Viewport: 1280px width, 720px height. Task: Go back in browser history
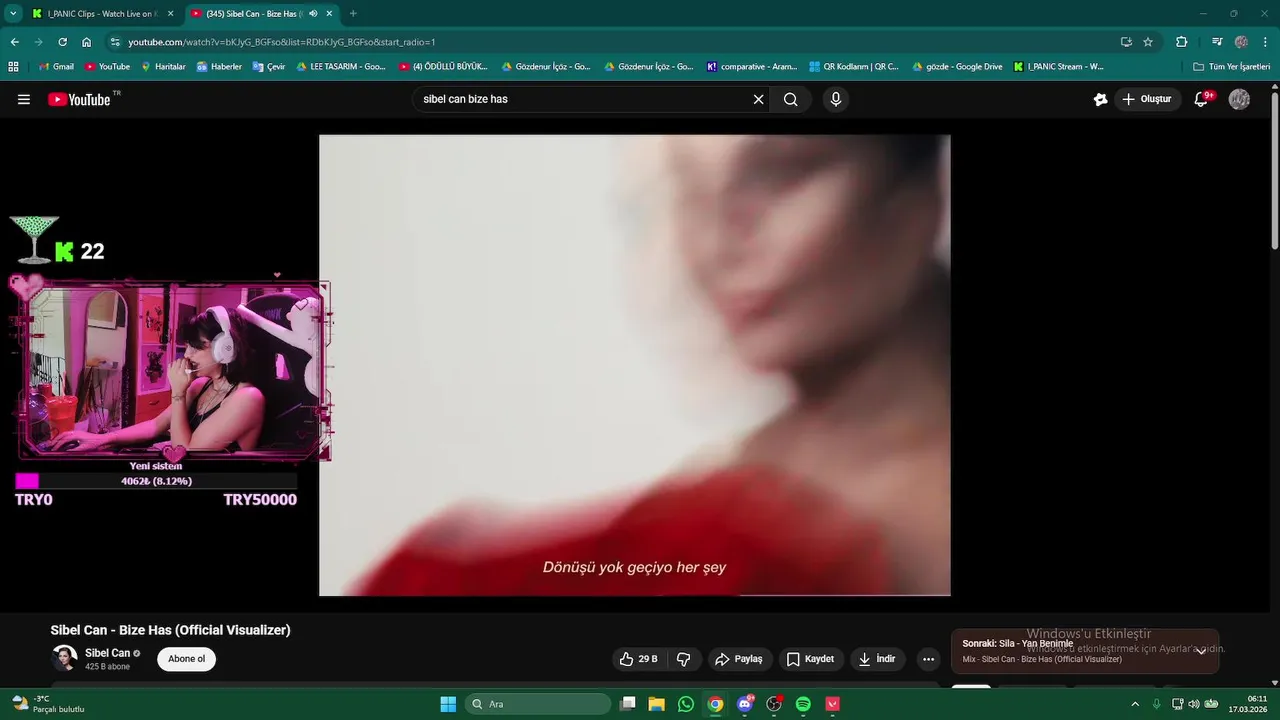click(x=15, y=42)
